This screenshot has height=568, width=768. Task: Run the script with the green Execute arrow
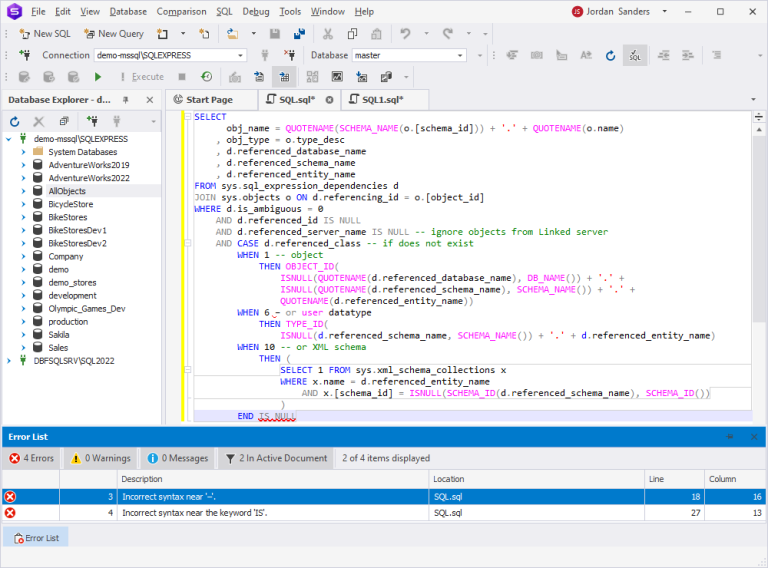[x=98, y=76]
